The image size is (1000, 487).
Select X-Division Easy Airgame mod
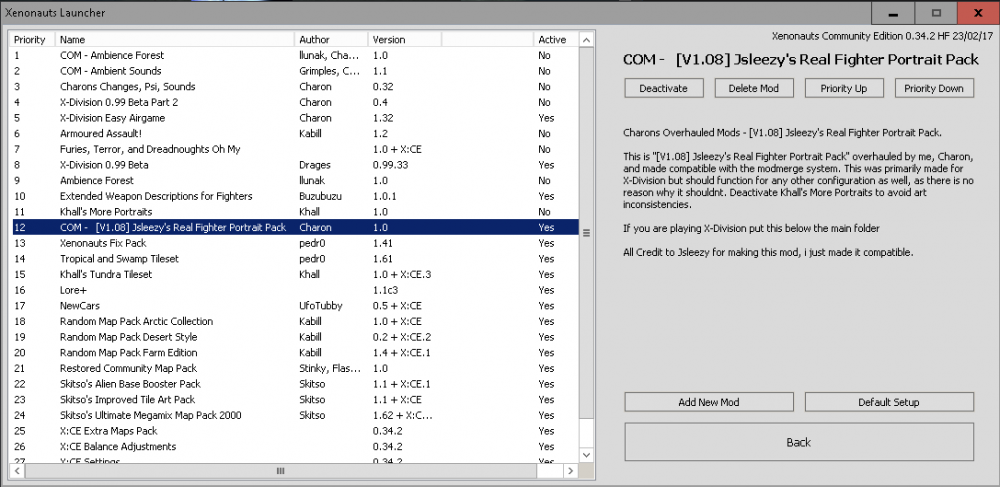[295, 118]
